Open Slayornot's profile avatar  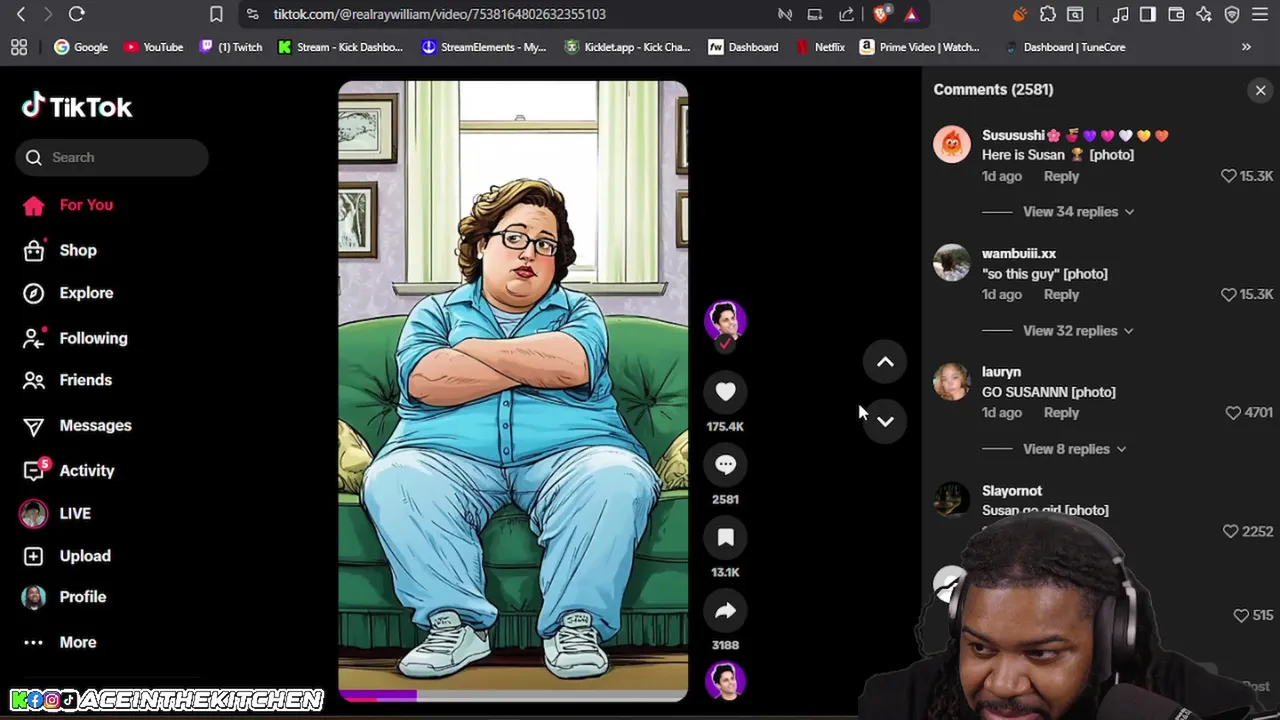point(951,498)
